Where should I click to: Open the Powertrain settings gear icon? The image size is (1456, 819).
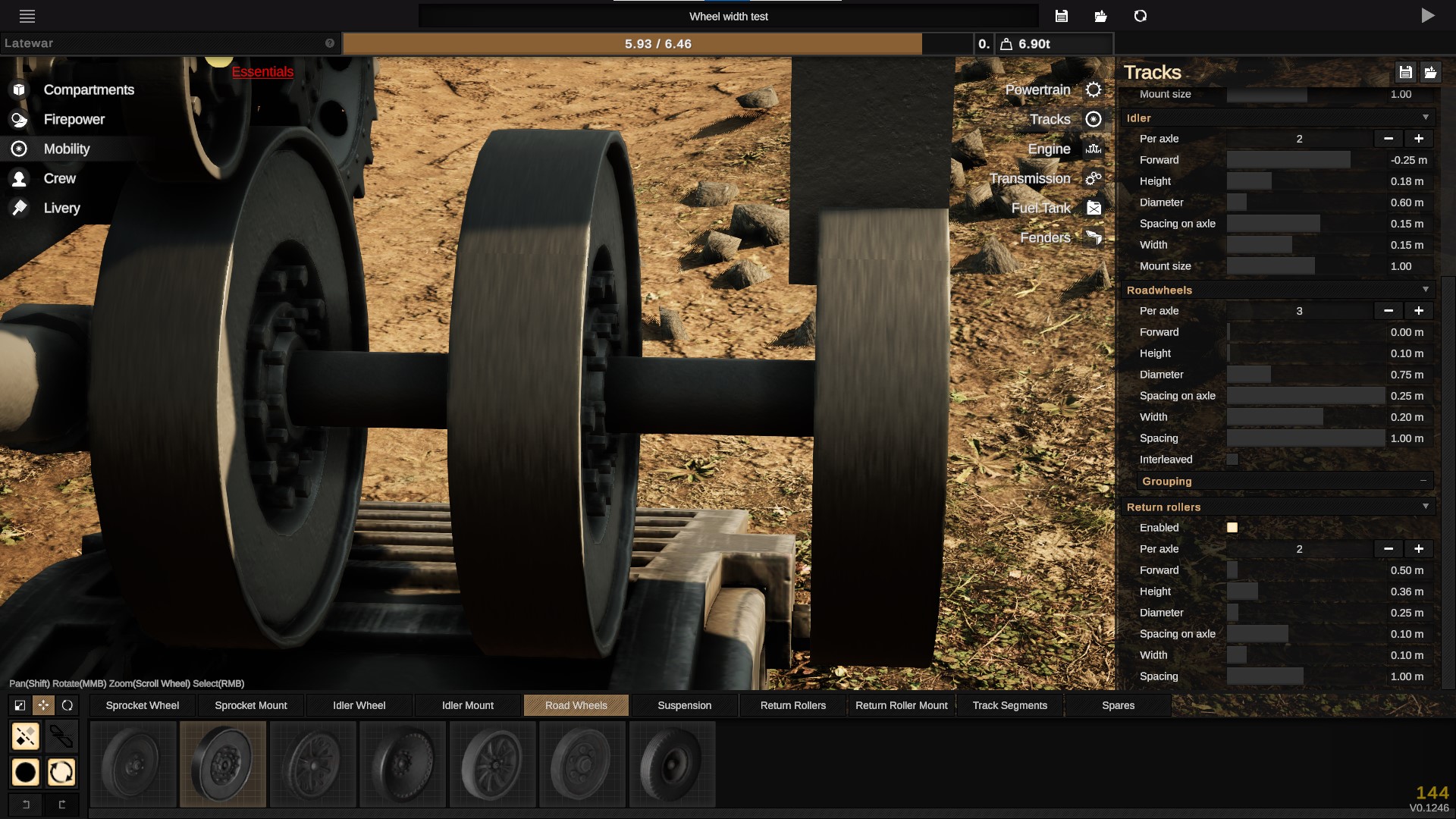coord(1093,89)
